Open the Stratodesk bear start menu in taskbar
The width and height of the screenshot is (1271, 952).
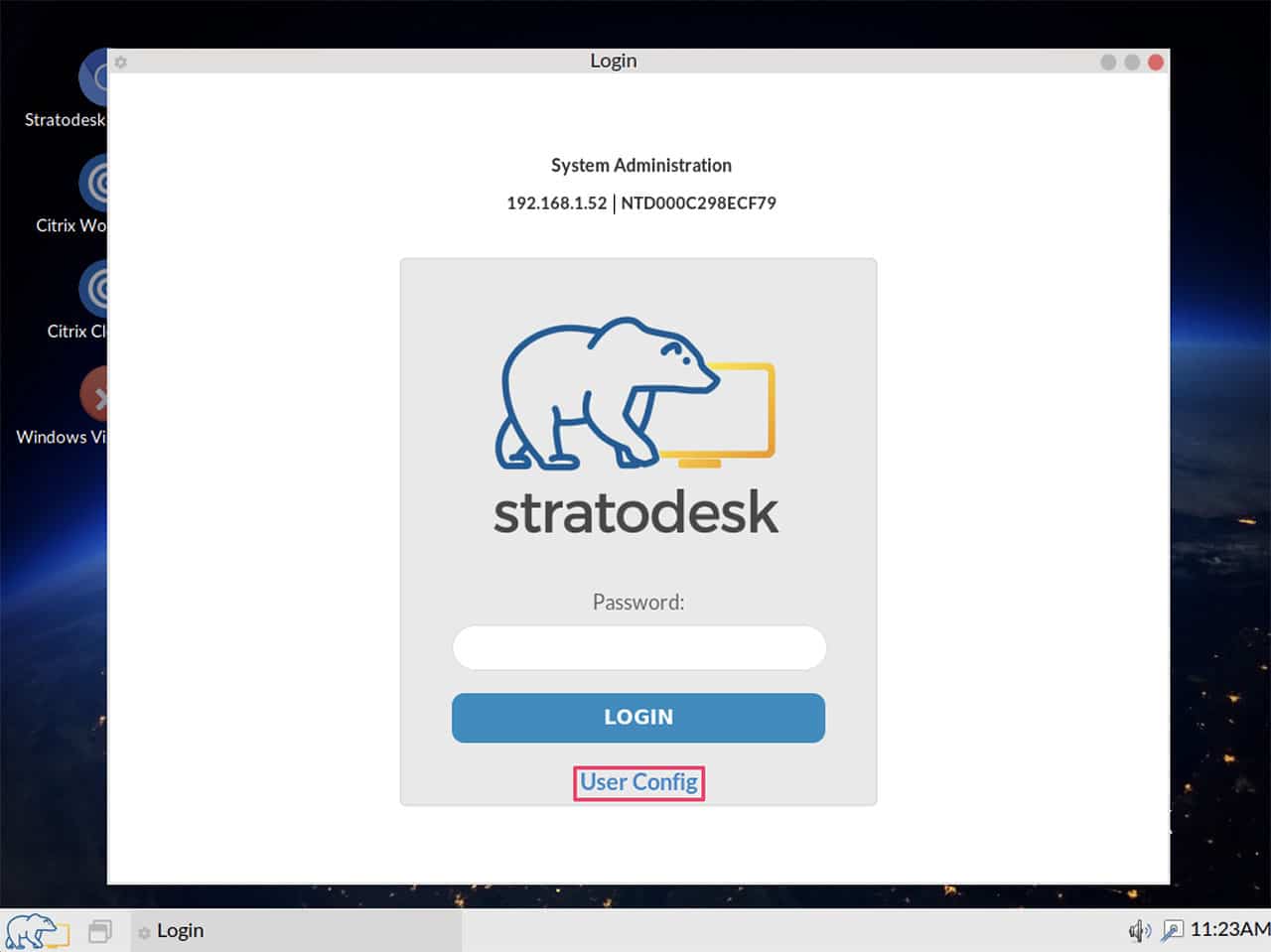[37, 931]
